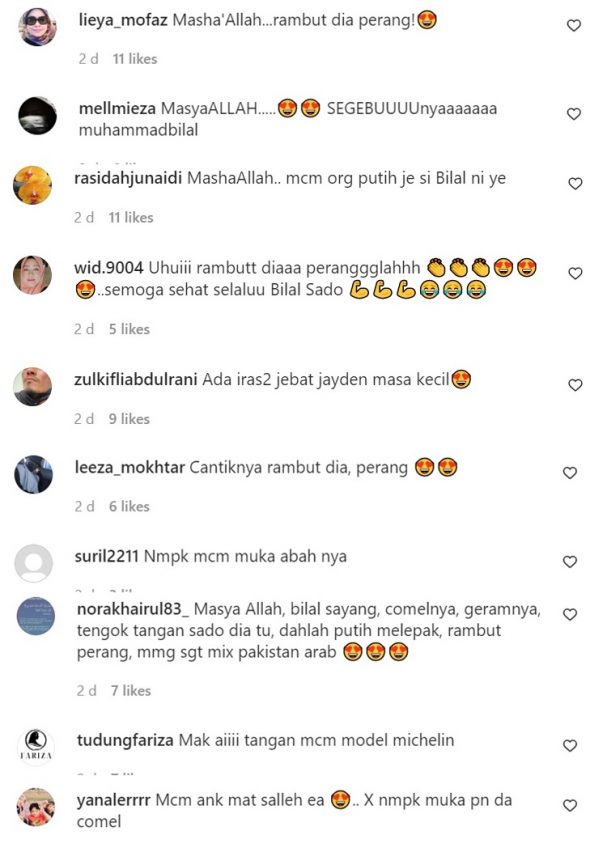Like rasidahjunaidi's comment via heart

575,183
